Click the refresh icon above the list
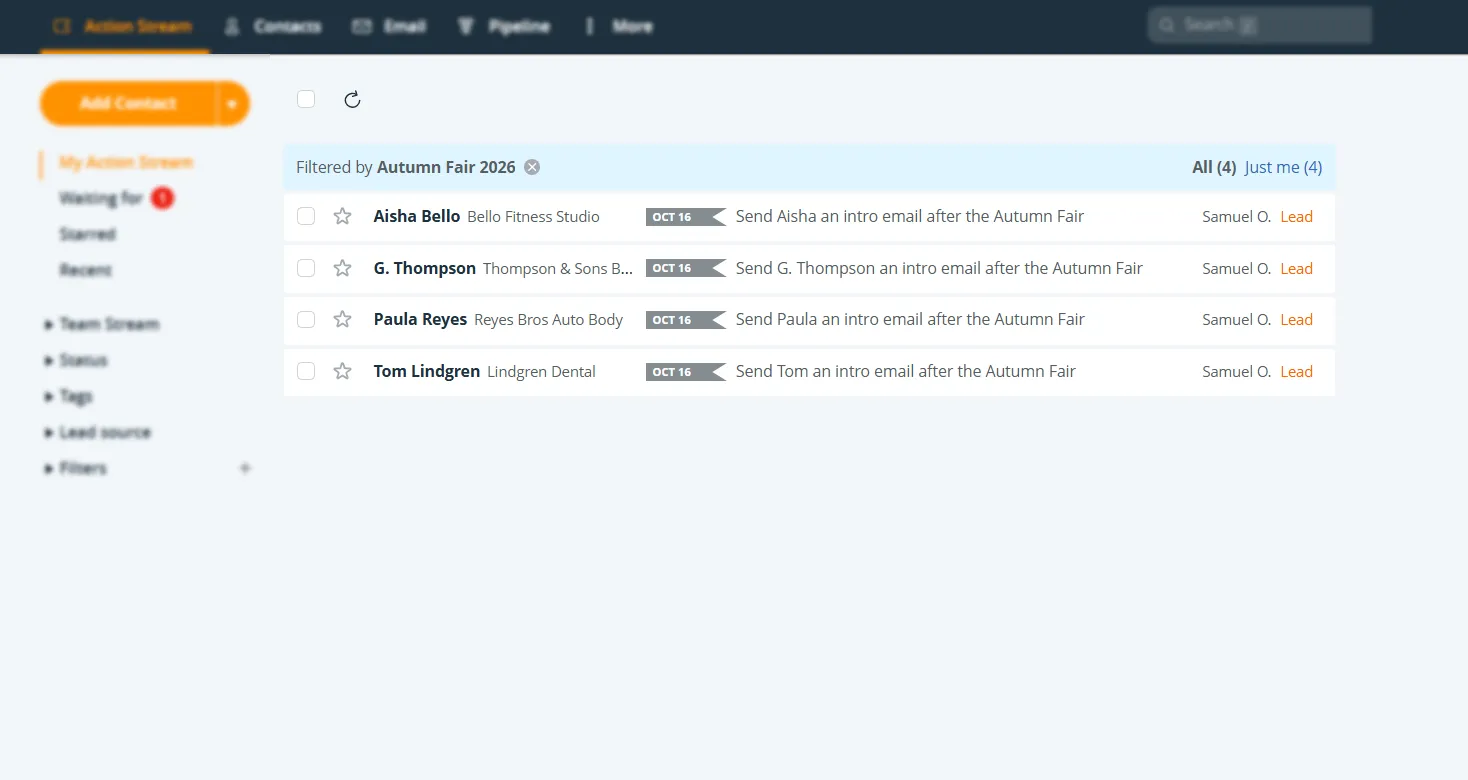Screen dimensions: 1468x780 [352, 99]
